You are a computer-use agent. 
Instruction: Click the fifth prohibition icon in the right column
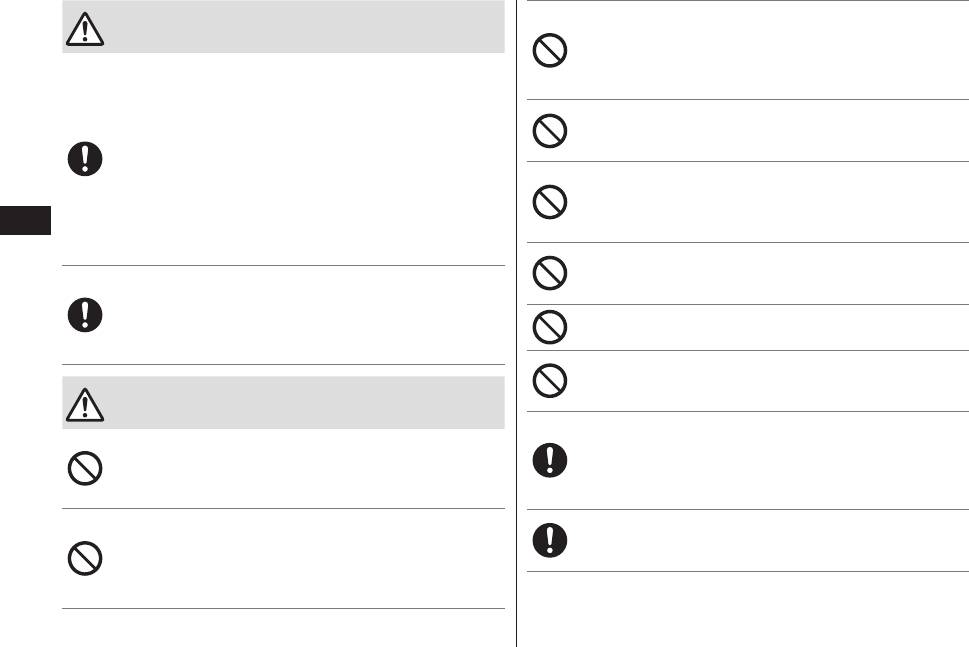point(551,327)
